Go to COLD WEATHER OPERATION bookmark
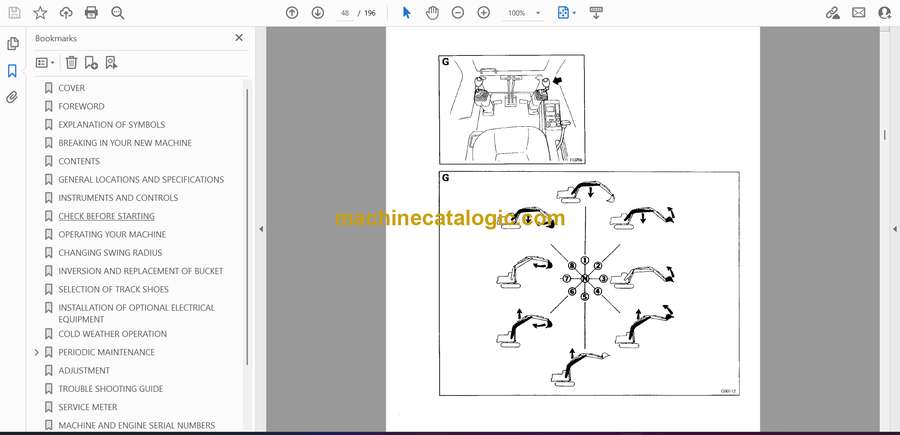 [x=112, y=334]
